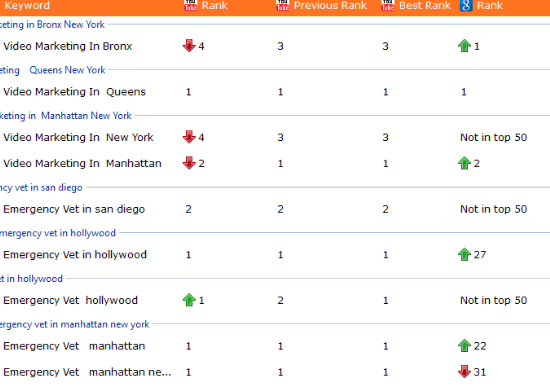
Task: Collapse the Queens New York group header
Action: pos(53,70)
